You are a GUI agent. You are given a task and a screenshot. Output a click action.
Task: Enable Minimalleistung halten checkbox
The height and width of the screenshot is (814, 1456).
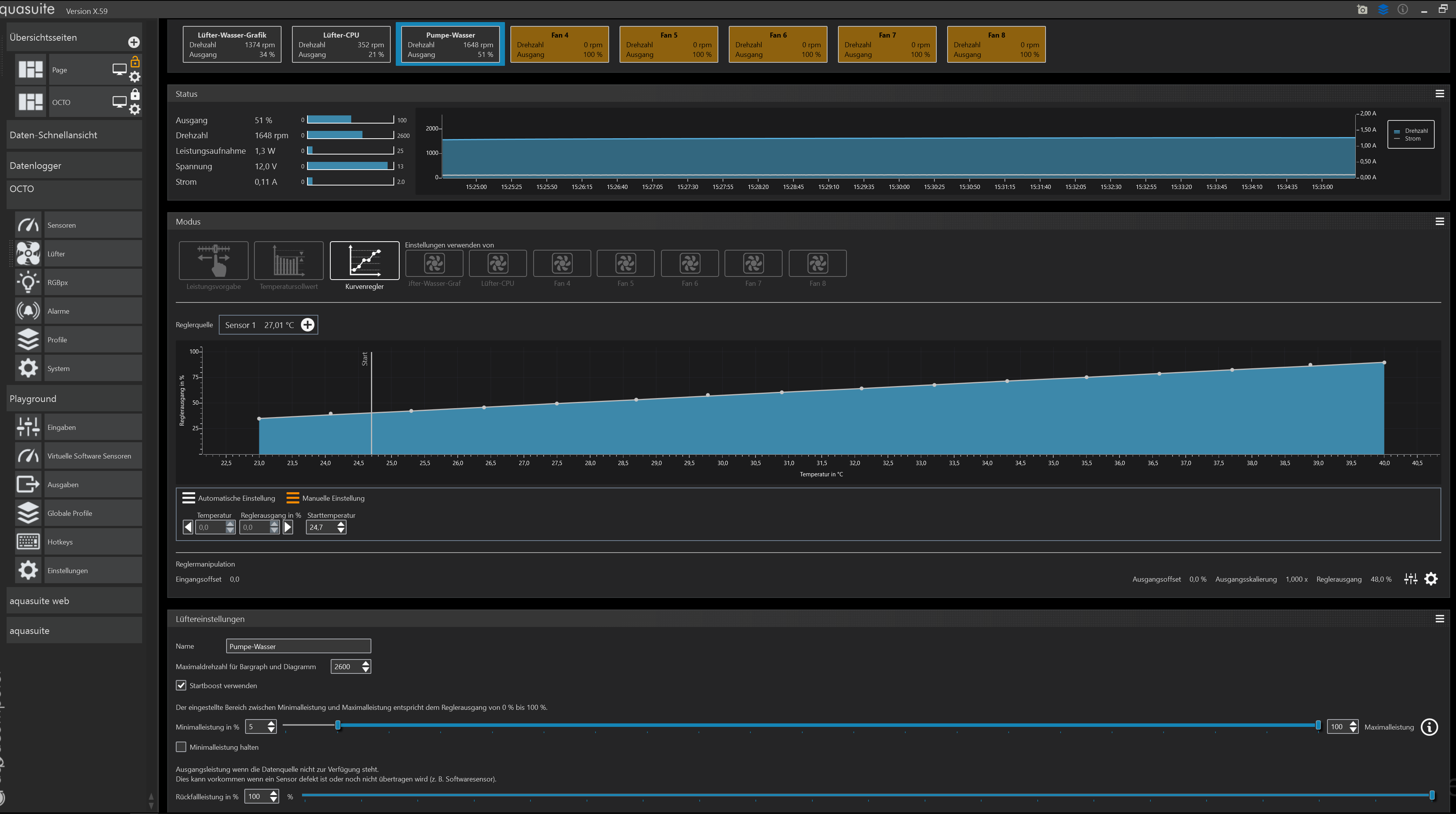point(181,747)
